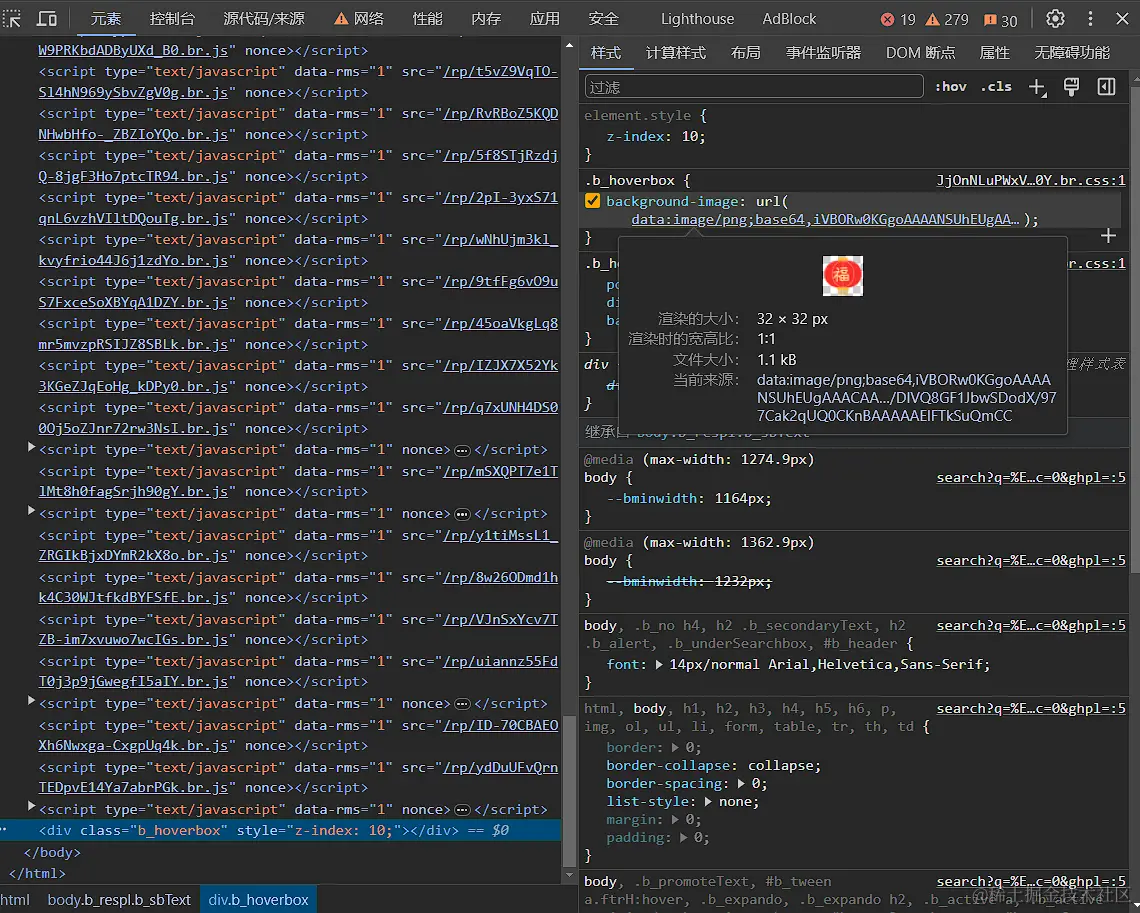Expand the border property triangle
This screenshot has width=1140, height=913.
(x=675, y=747)
